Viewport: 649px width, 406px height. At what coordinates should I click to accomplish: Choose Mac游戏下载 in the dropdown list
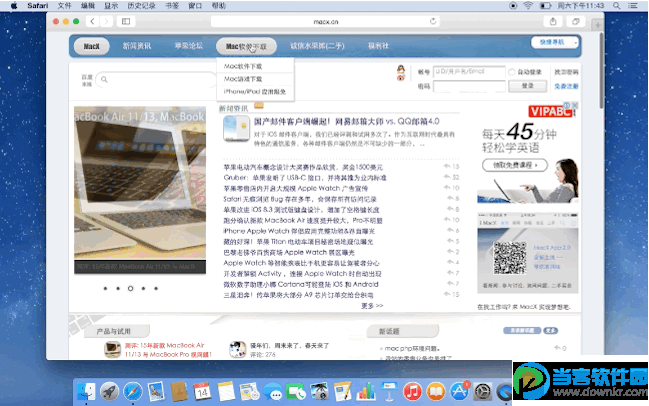coord(243,79)
